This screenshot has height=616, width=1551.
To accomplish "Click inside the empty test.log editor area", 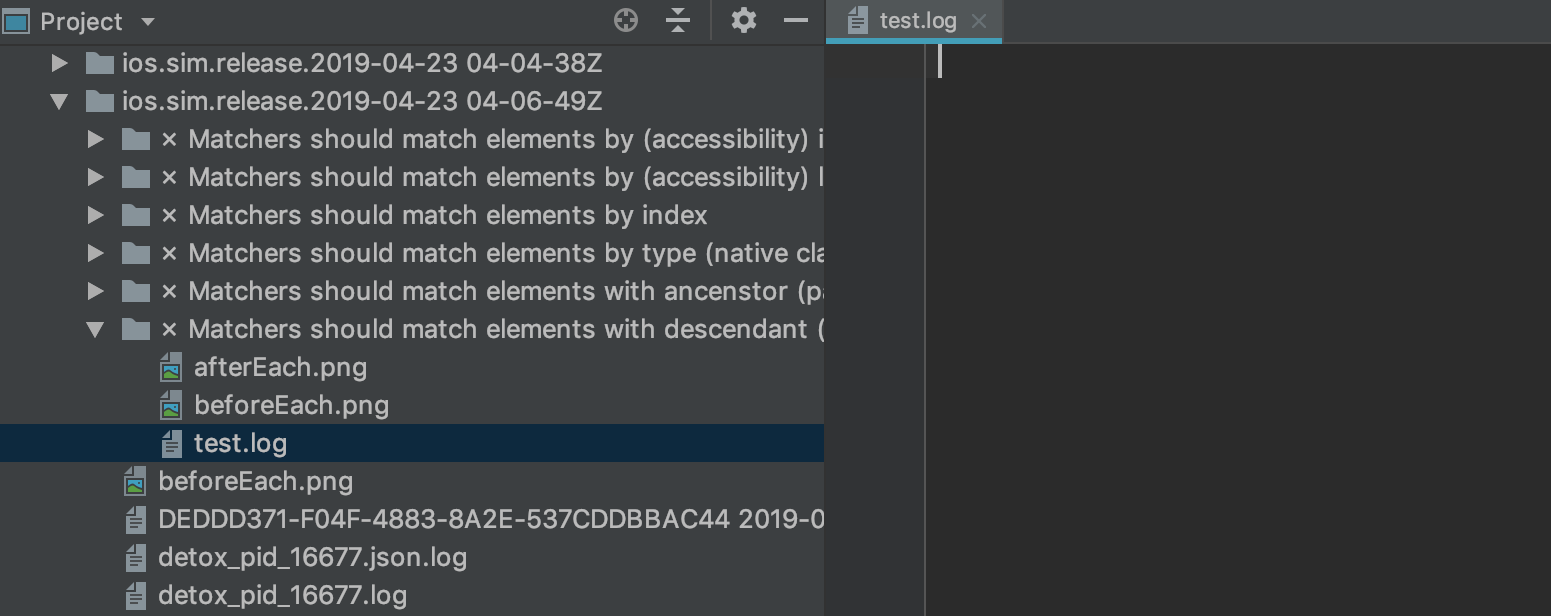I will (x=1200, y=300).
